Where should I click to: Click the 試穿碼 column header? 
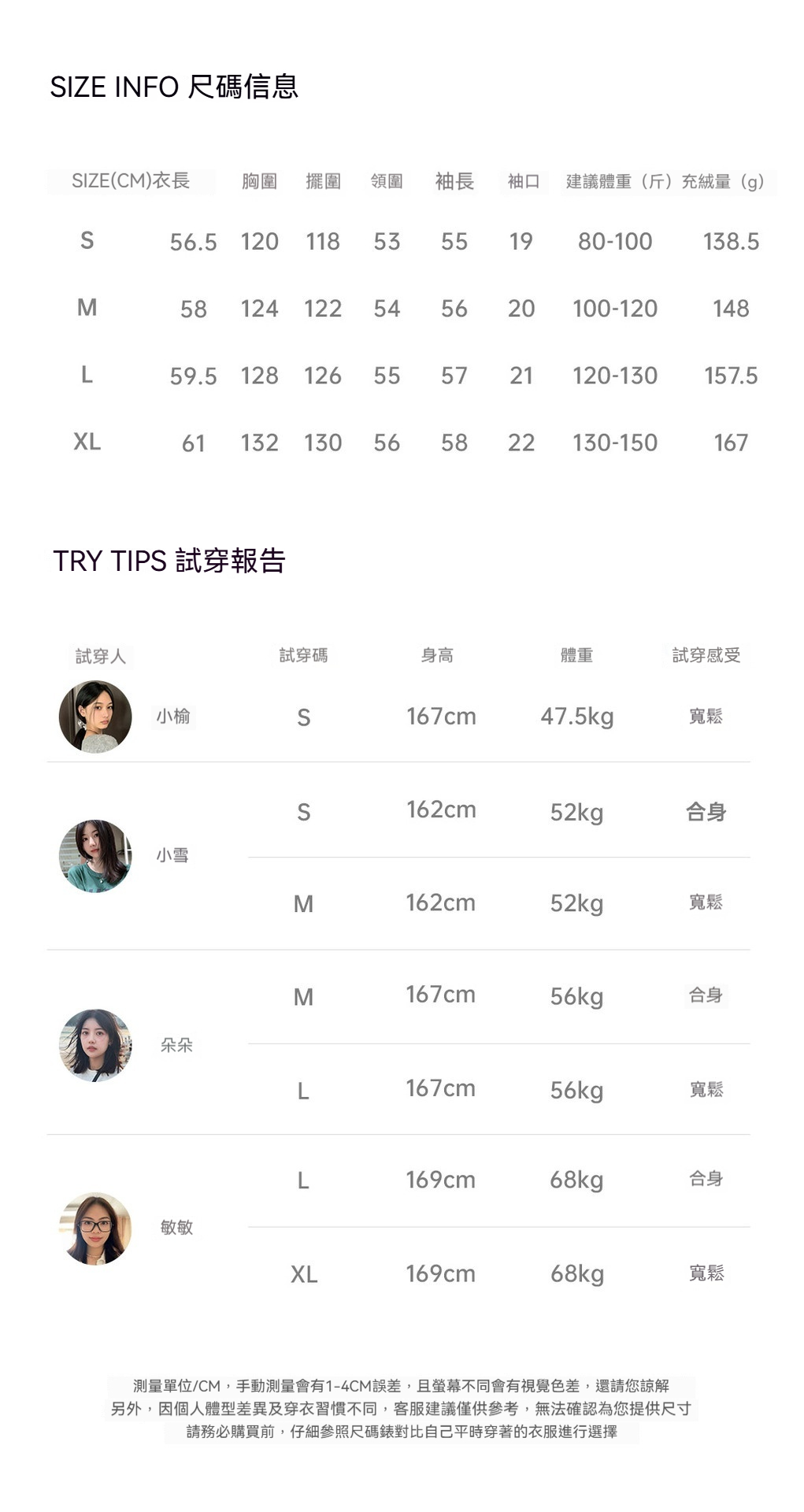click(303, 655)
